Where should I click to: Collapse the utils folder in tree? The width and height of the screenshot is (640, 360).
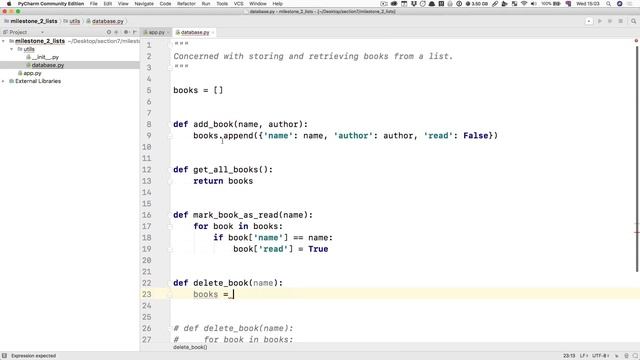(x=11, y=49)
